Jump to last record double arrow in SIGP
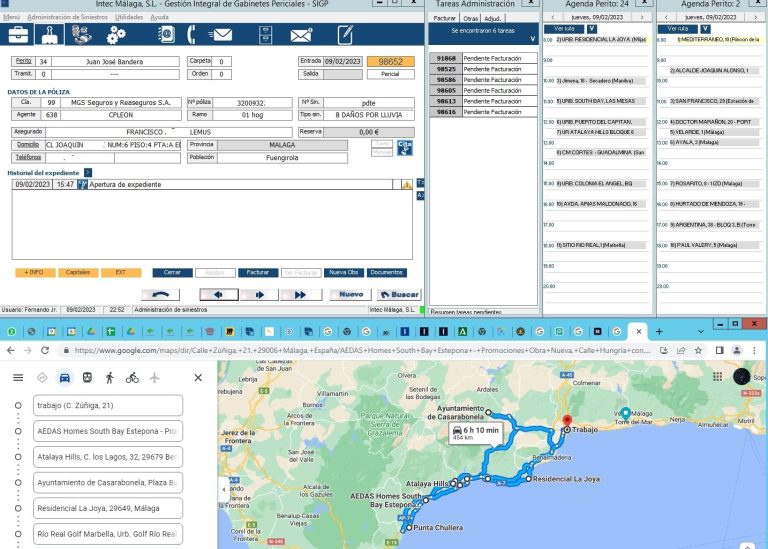The image size is (768, 549). point(301,294)
